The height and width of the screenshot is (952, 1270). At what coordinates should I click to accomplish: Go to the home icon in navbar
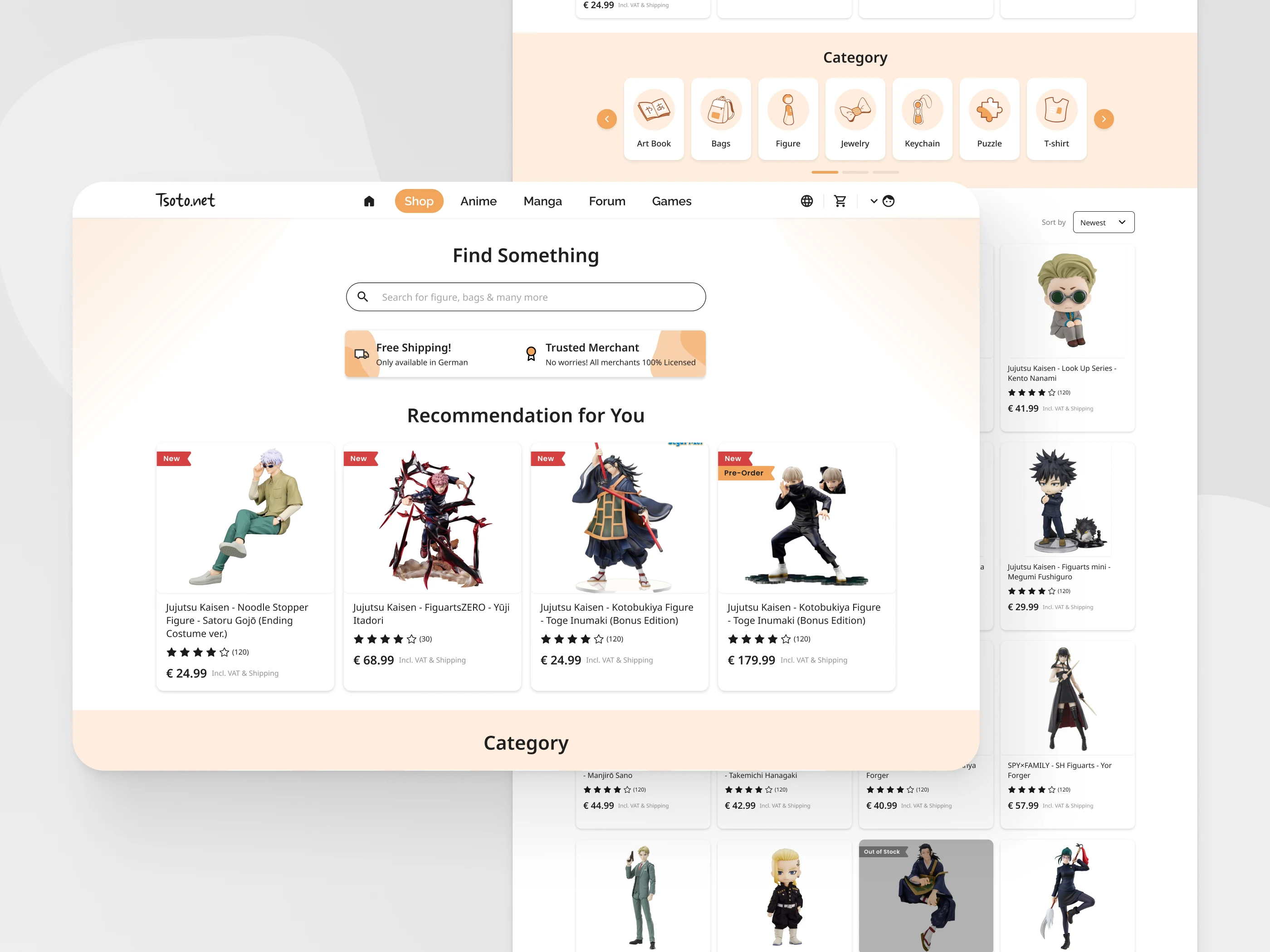coord(369,201)
